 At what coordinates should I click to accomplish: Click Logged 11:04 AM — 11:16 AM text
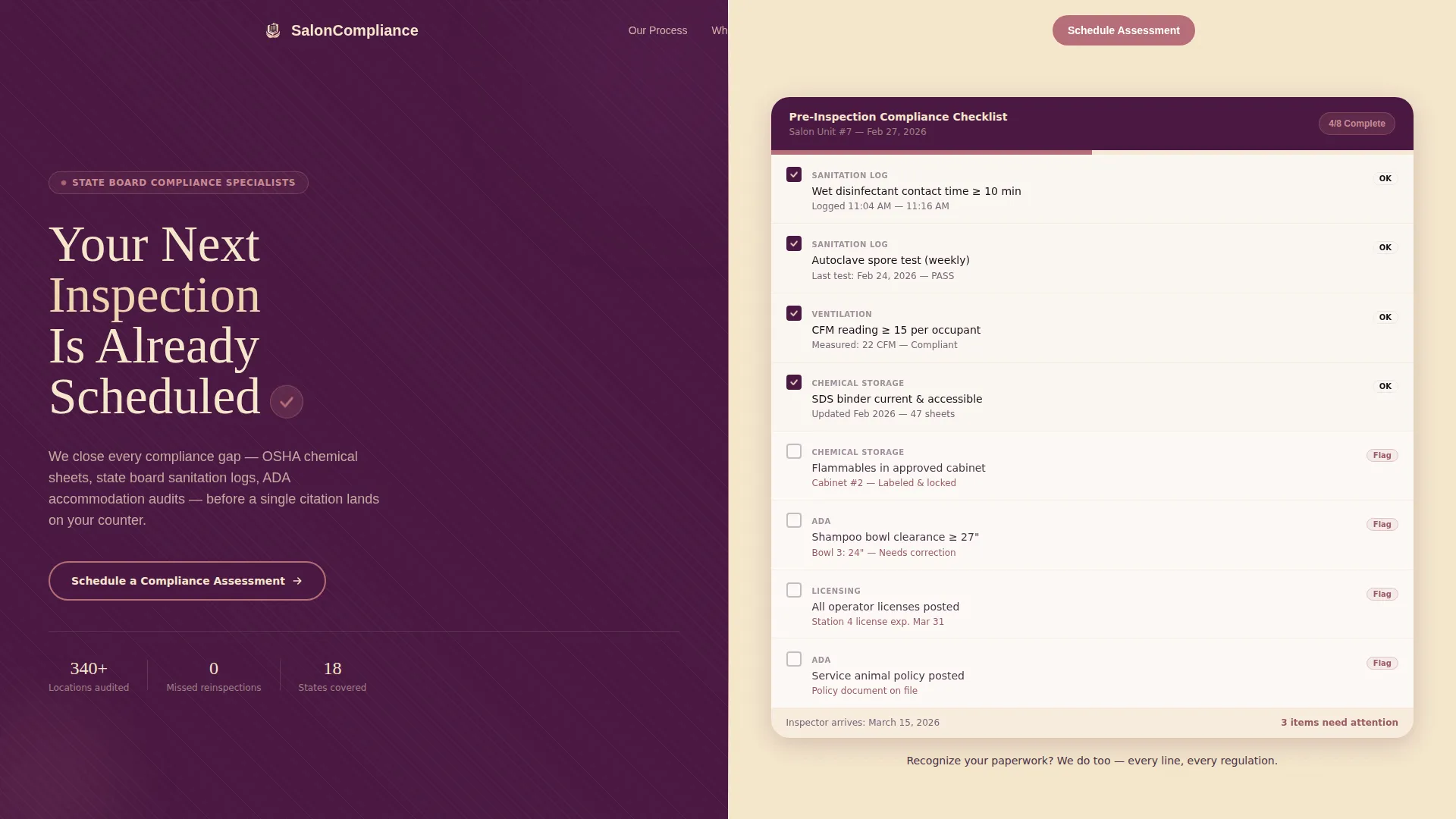click(x=880, y=206)
